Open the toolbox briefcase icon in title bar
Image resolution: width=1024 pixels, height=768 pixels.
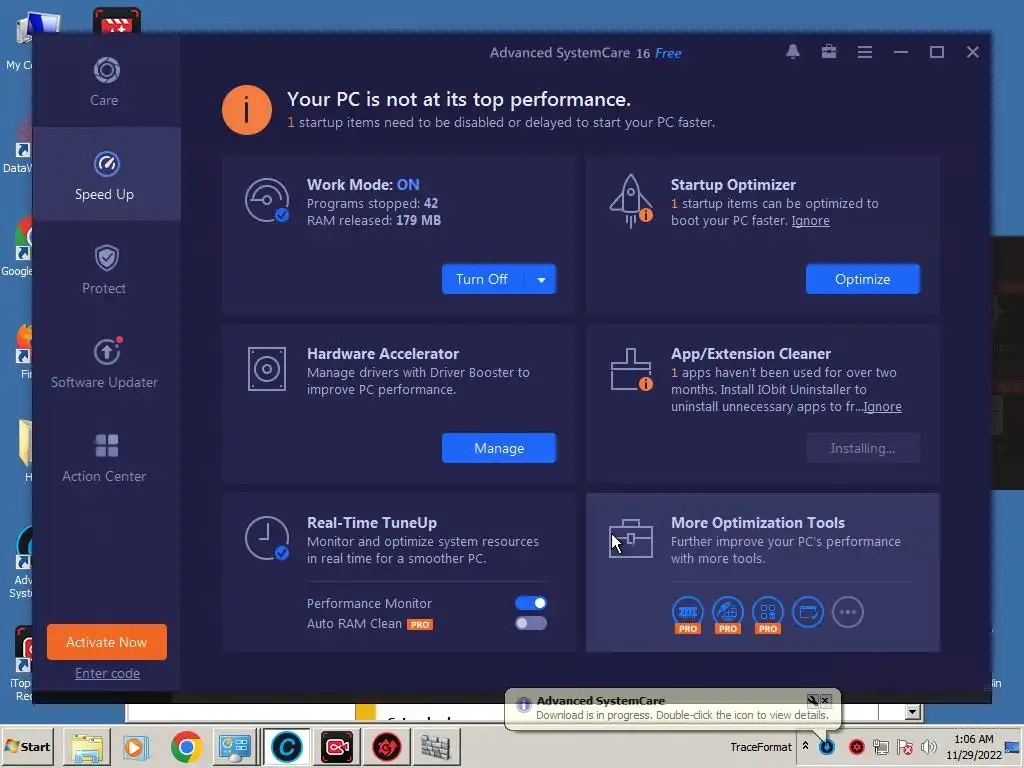(829, 52)
